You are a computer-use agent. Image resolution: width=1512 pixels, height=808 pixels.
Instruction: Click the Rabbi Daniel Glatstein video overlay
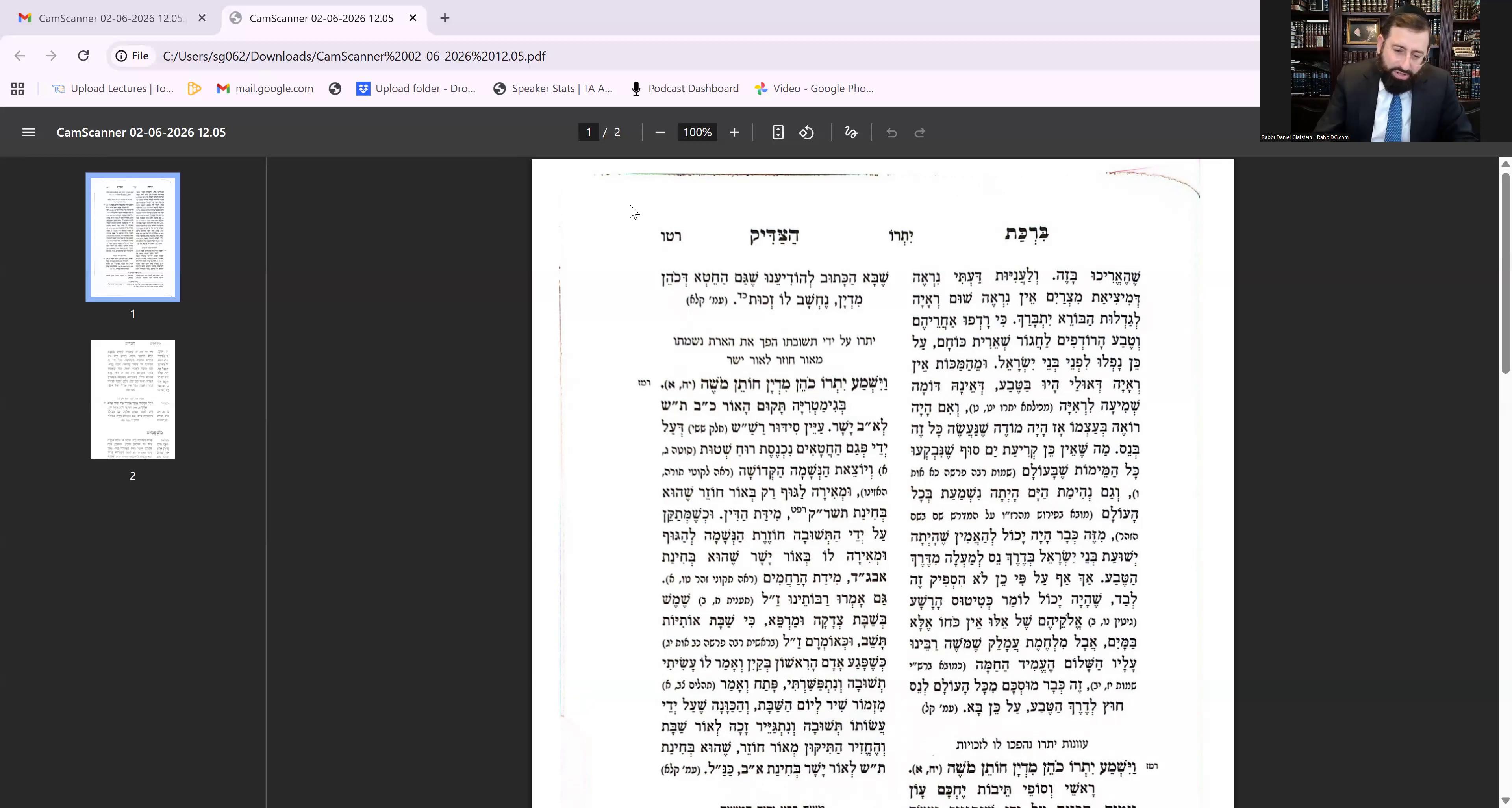pyautogui.click(x=1386, y=71)
